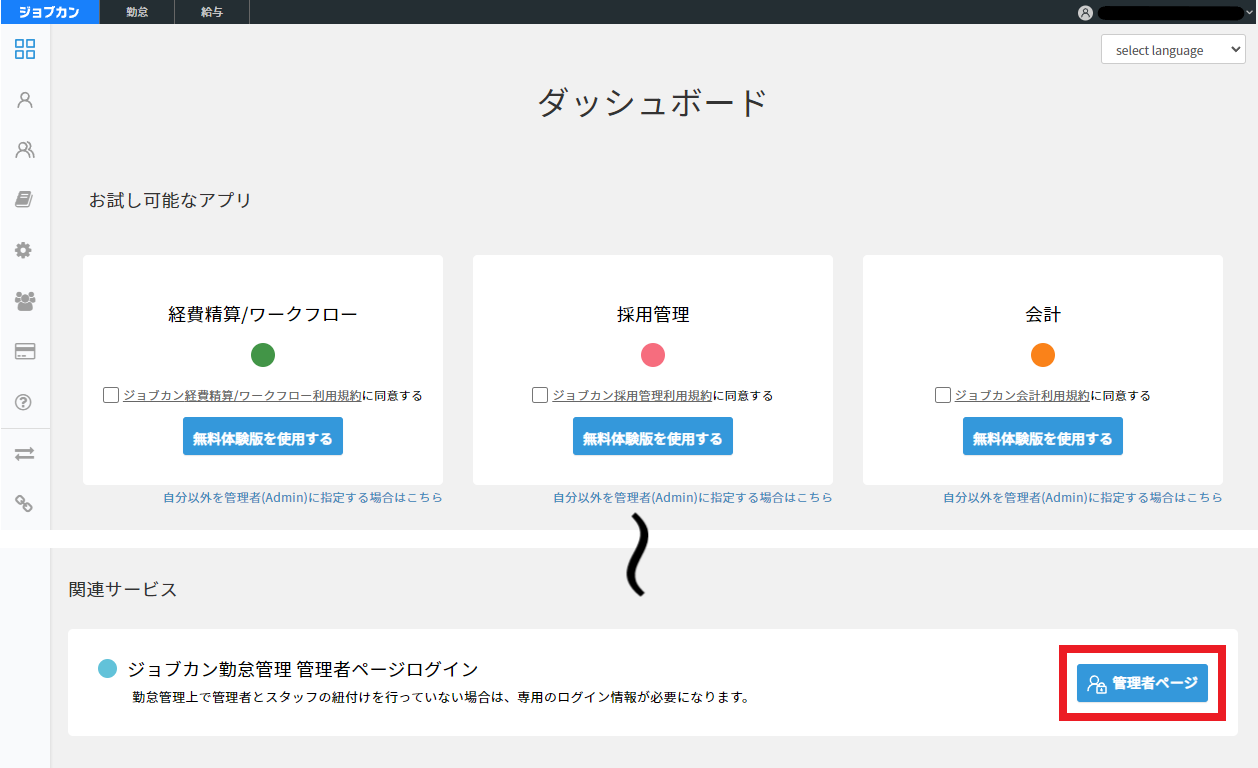This screenshot has width=1258, height=768.
Task: Click the two-arrows switch icon in sidebar
Action: click(25, 453)
